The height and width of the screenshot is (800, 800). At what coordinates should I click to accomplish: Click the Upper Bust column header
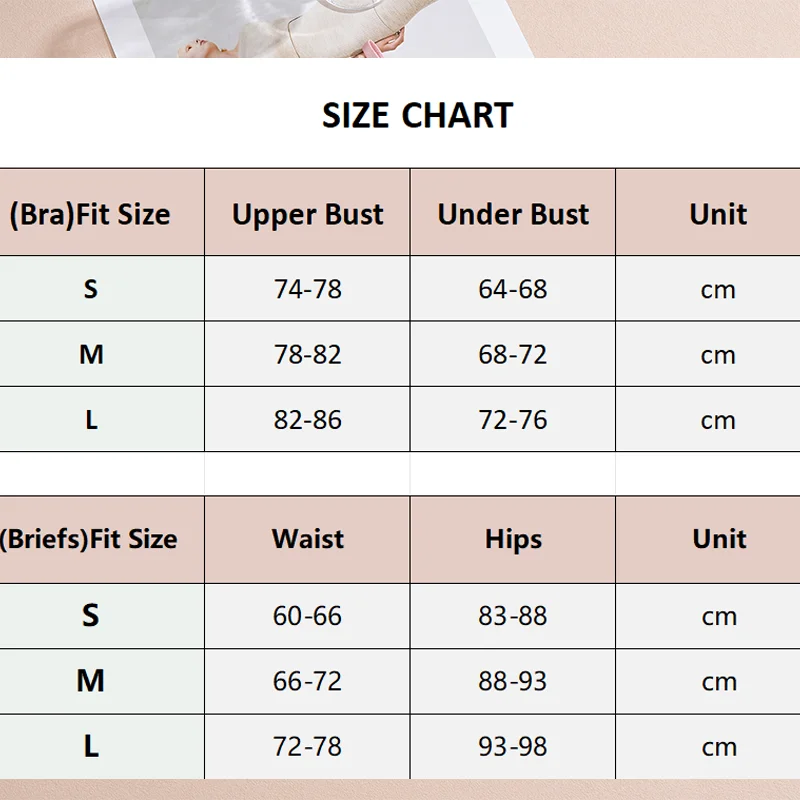pos(308,214)
